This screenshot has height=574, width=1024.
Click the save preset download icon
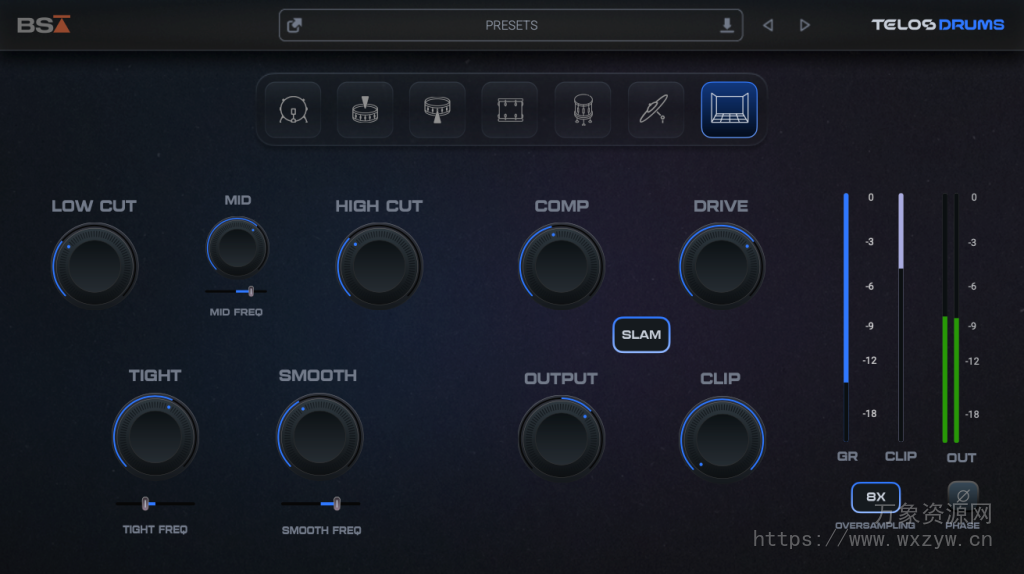pos(726,25)
